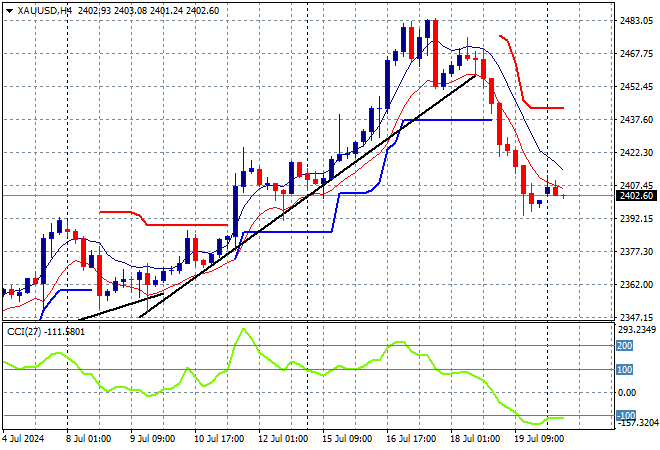Image resolution: width=660 pixels, height=450 pixels.
Task: Select the 19 Jul 09:00 time label
Action: (x=539, y=439)
